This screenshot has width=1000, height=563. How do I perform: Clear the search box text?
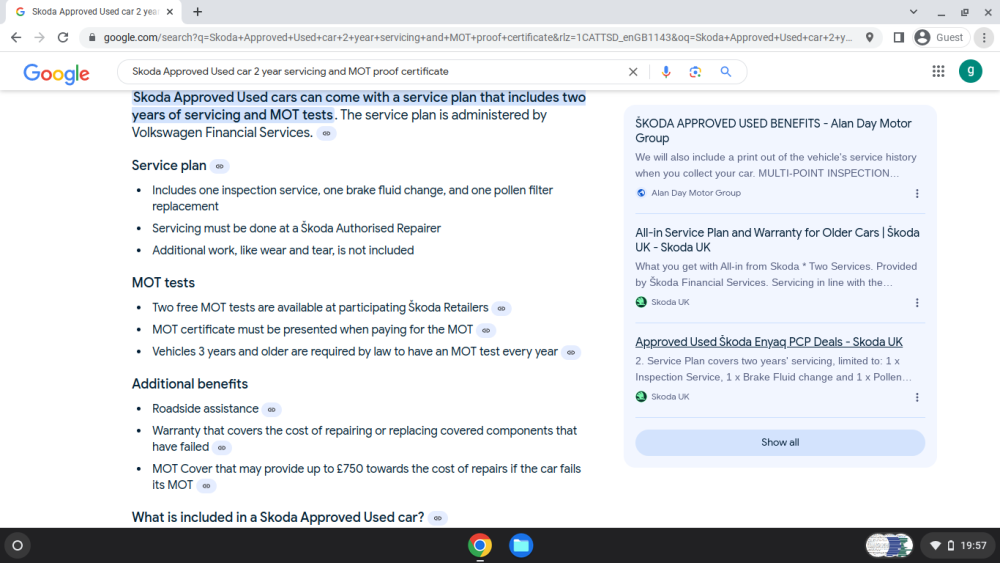click(633, 71)
